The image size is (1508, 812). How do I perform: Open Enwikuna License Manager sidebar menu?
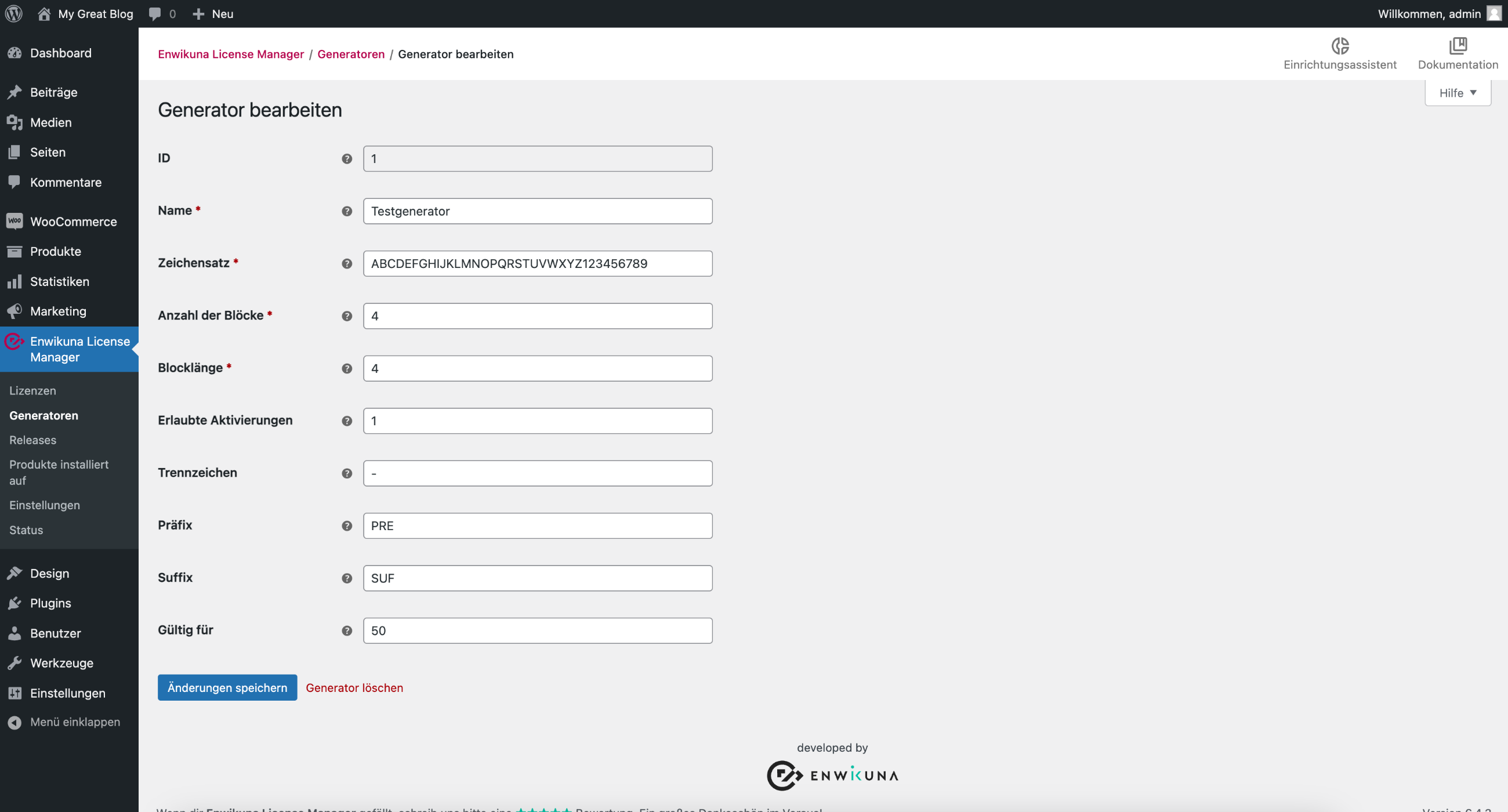[x=69, y=349]
